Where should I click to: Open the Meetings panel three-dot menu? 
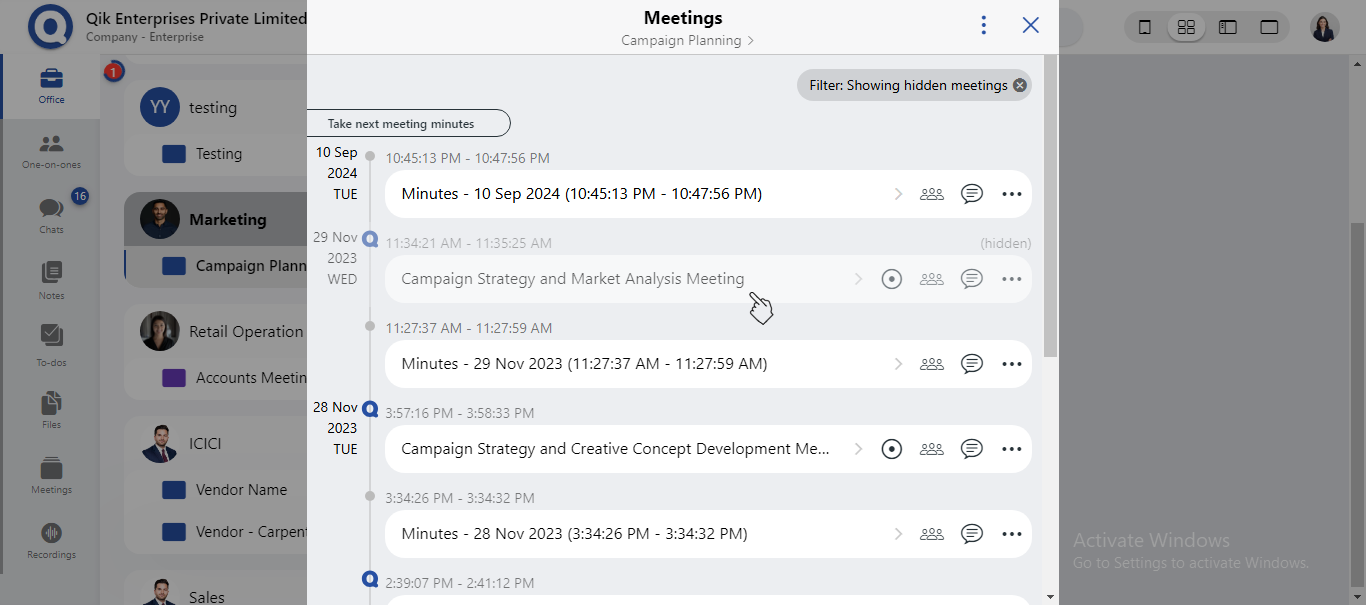pos(983,24)
